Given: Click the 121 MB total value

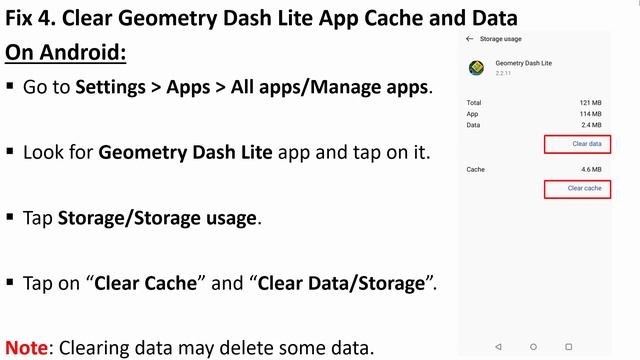Looking at the screenshot, I should coord(591,102).
